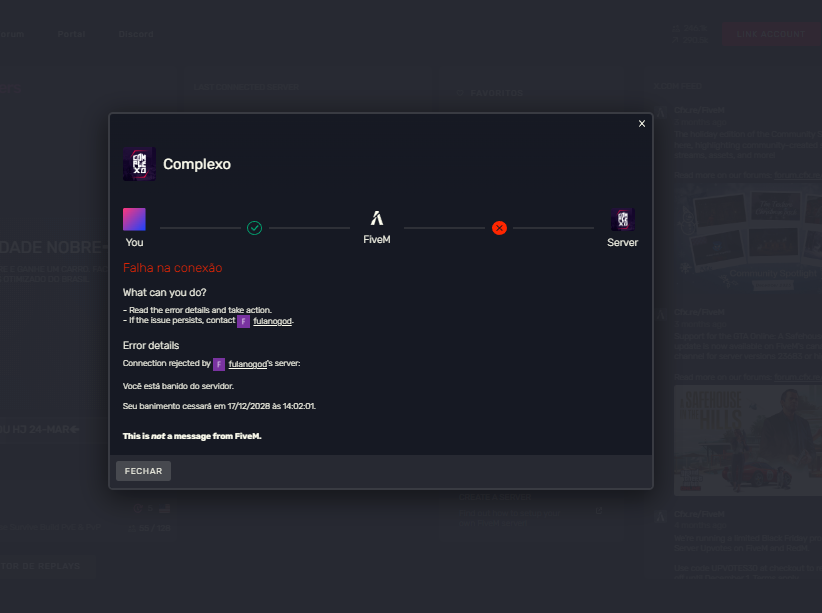The width and height of the screenshot is (822, 613).
Task: Open Discord menu item in background header
Action: click(x=136, y=34)
